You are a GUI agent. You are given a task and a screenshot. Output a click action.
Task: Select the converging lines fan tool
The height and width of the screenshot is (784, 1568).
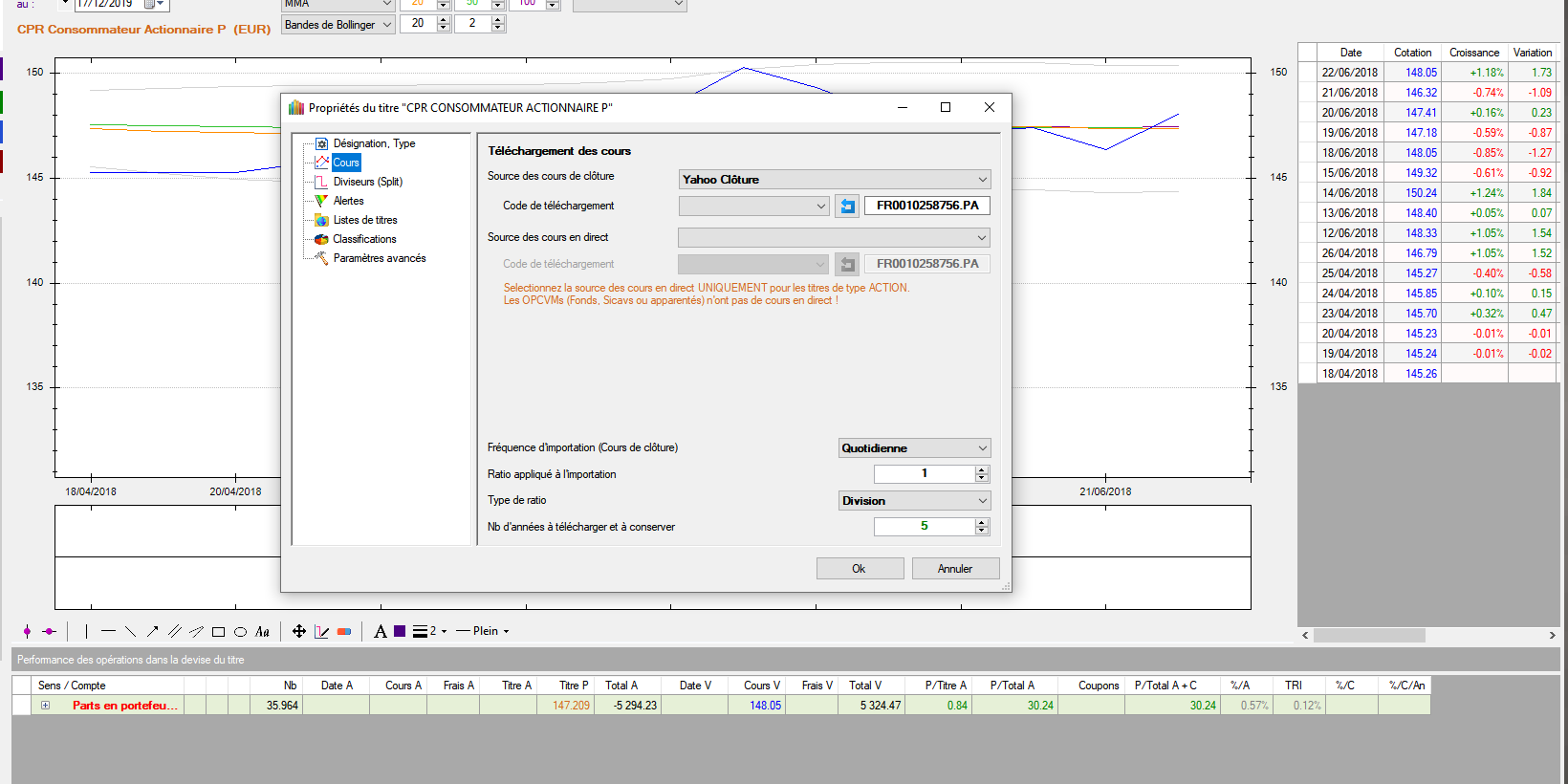(x=196, y=631)
